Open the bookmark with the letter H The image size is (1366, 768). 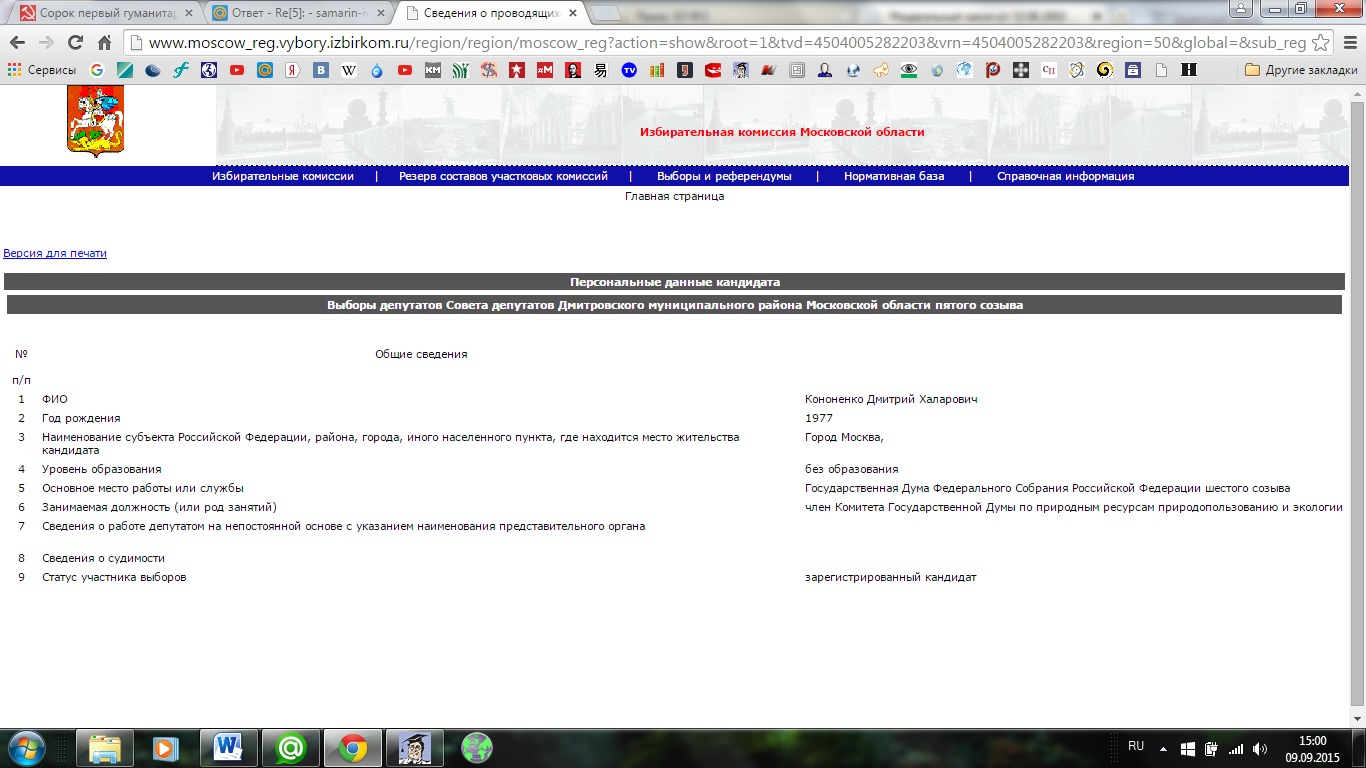pyautogui.click(x=1189, y=70)
